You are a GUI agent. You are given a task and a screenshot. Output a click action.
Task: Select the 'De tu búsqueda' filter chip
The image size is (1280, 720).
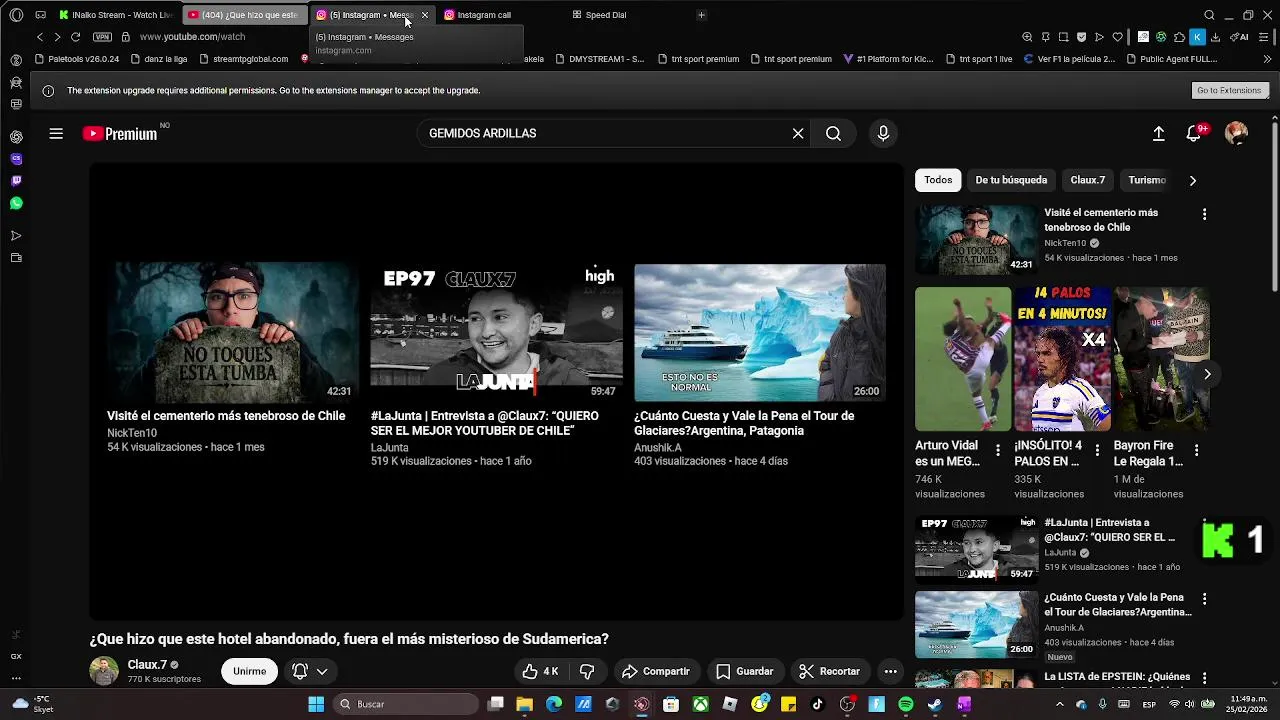click(x=1011, y=180)
